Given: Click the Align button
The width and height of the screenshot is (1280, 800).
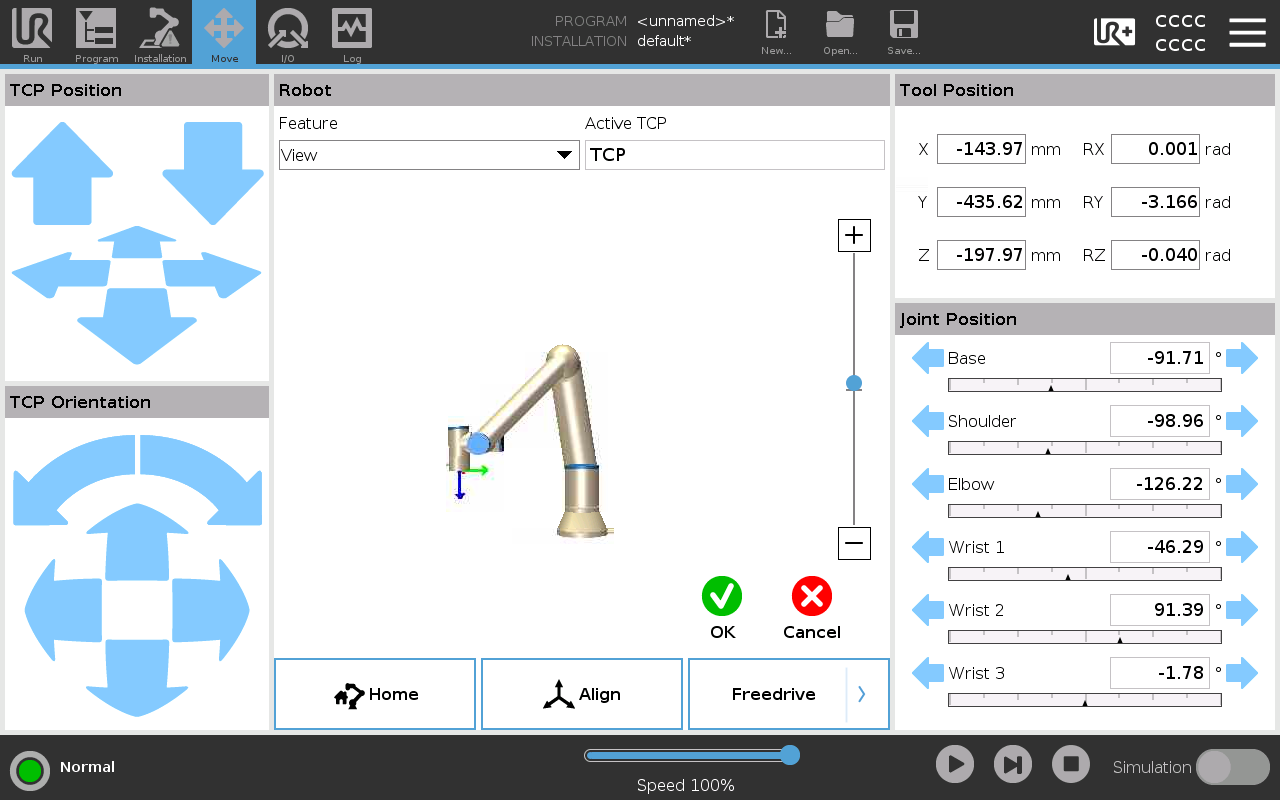Looking at the screenshot, I should (x=582, y=694).
